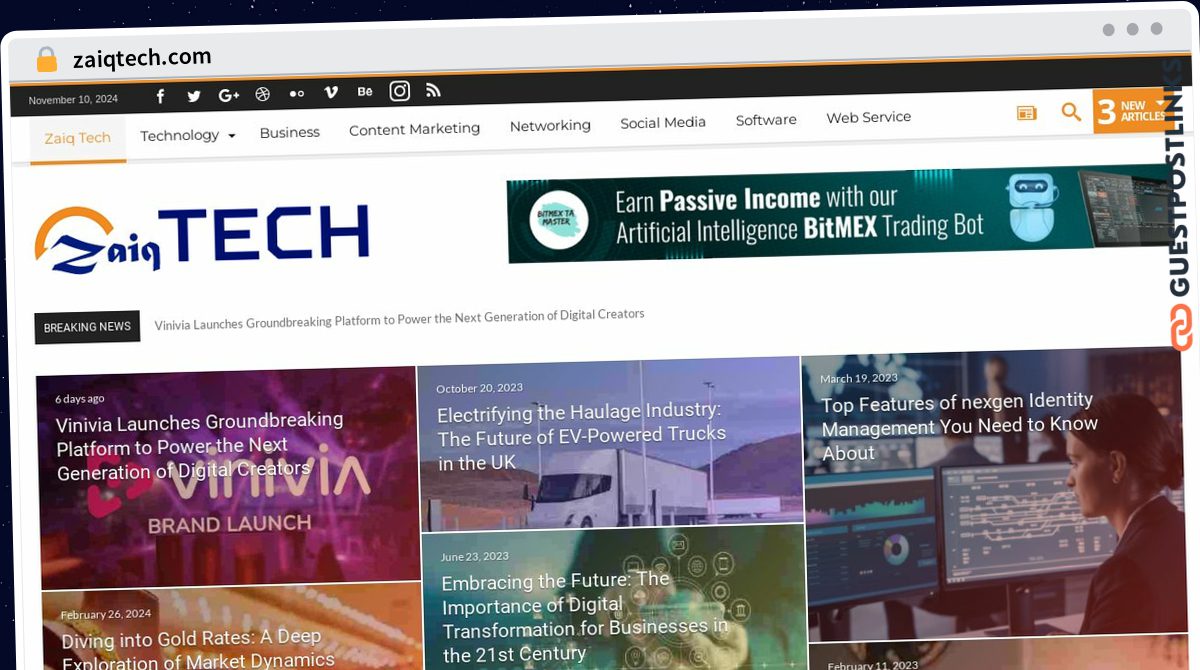Open the Flickr social icon

(x=297, y=93)
